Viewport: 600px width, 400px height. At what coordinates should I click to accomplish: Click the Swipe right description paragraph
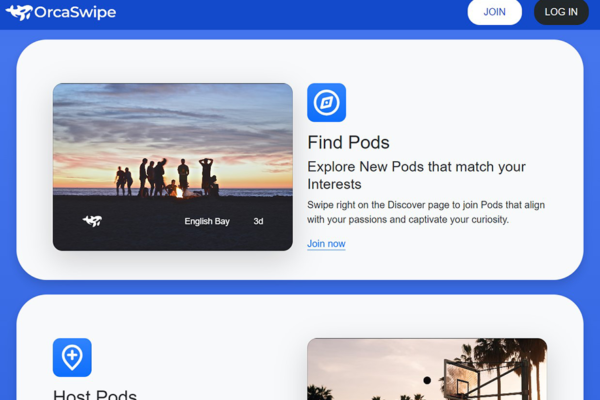point(426,212)
